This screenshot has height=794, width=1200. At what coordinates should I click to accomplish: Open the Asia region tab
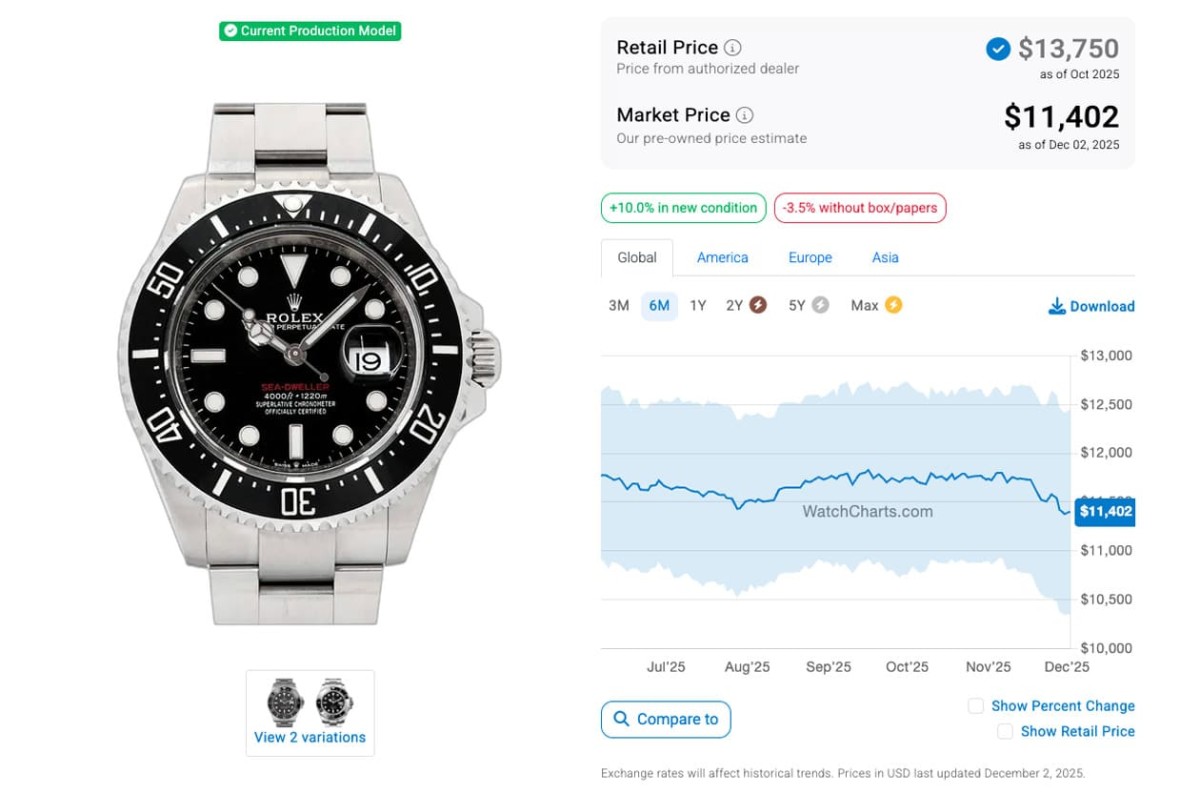[885, 258]
